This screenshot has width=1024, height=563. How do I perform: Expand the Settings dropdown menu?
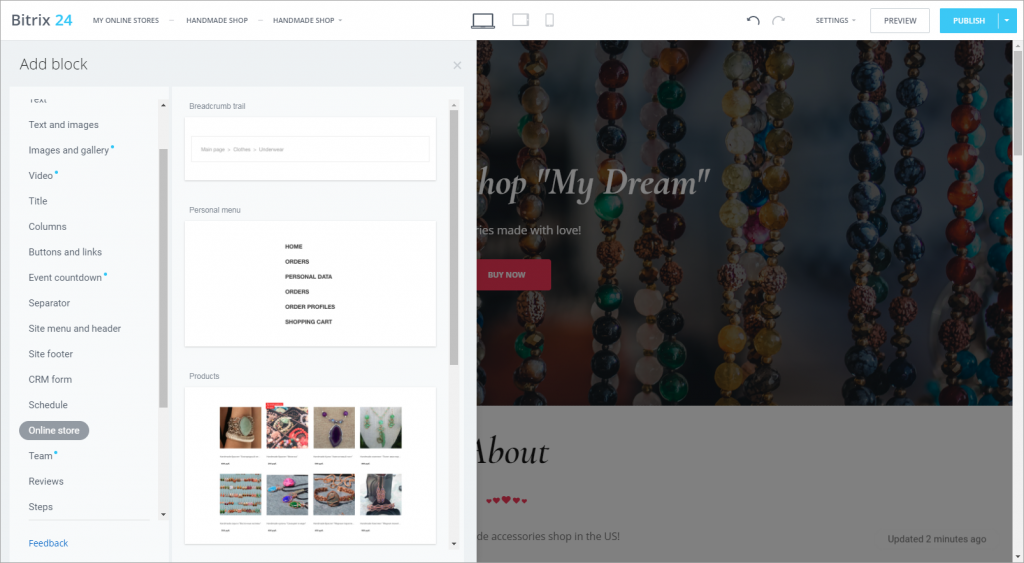click(x=835, y=20)
